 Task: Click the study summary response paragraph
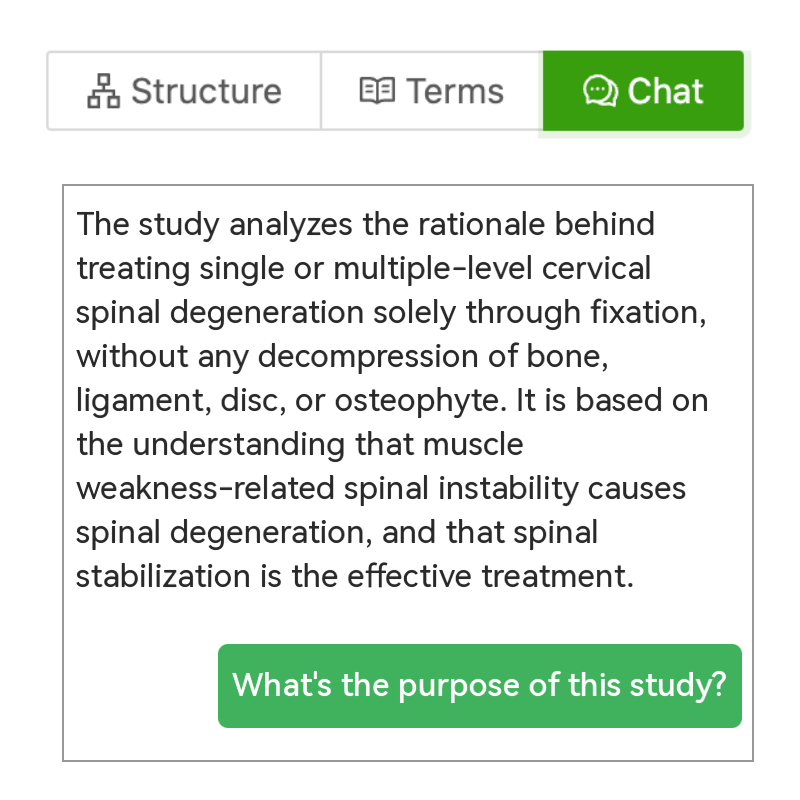coord(392,401)
